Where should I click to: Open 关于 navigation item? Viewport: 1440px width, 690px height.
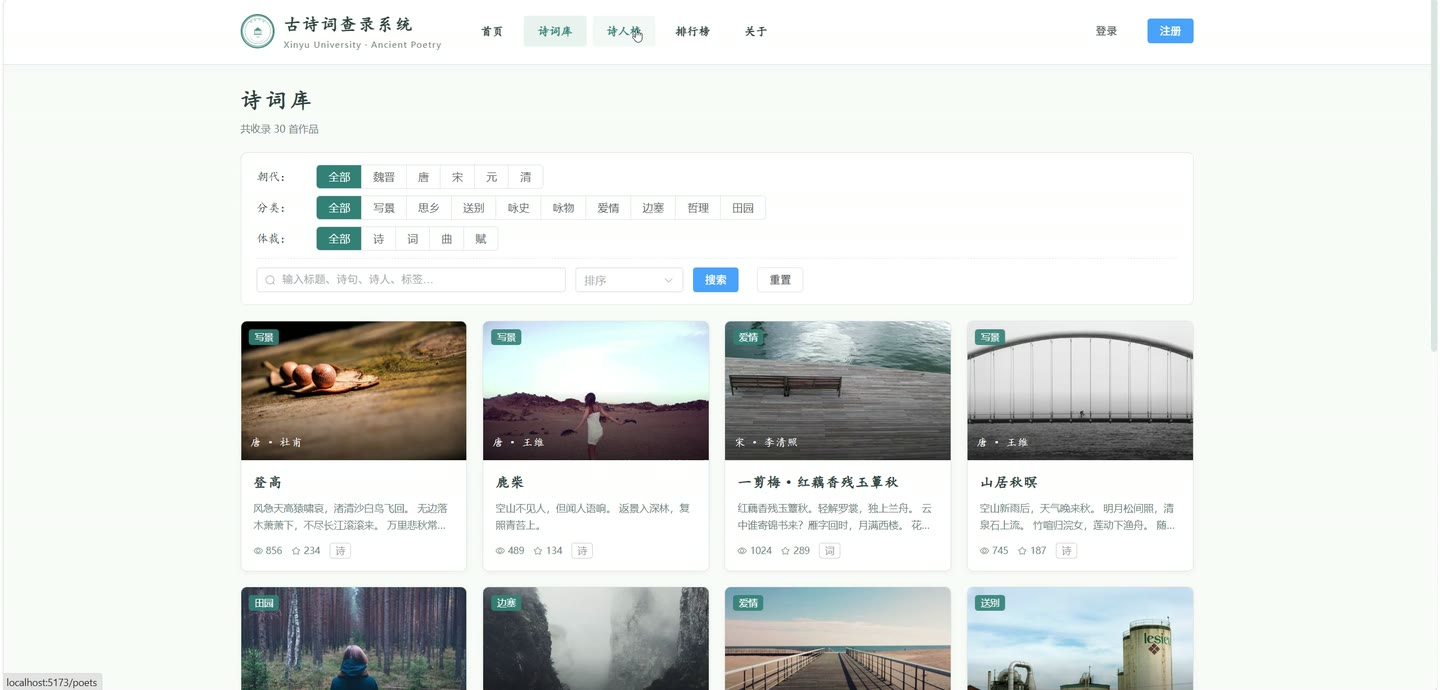click(x=756, y=31)
